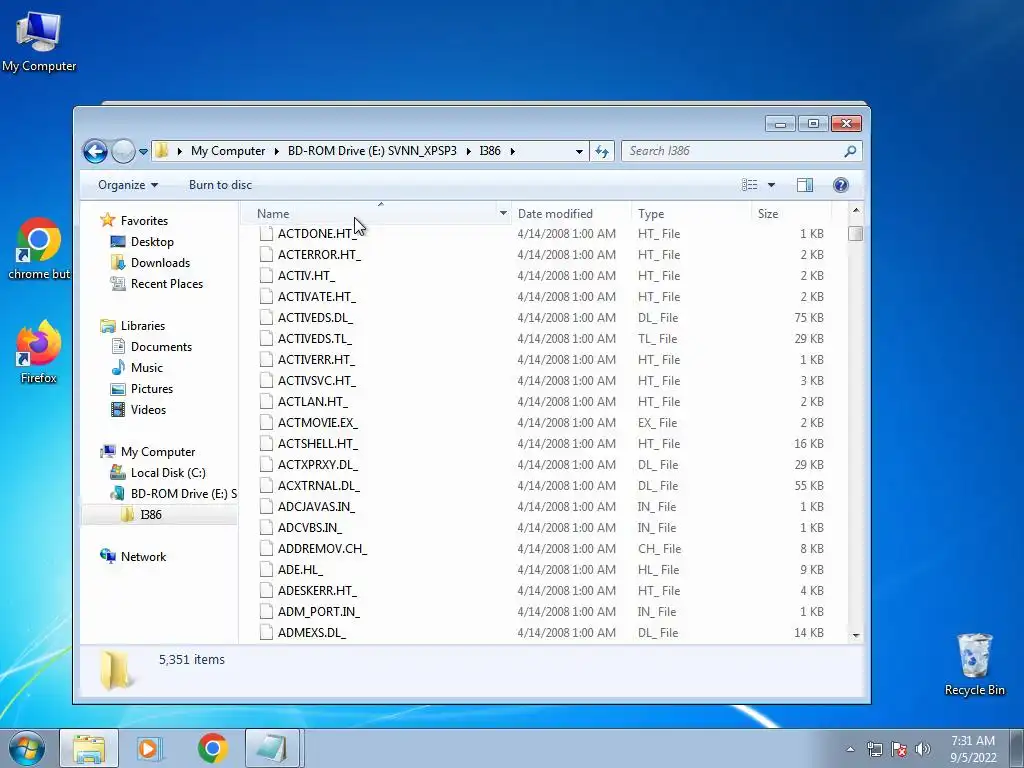
Task: Open the Videos library
Action: [148, 409]
